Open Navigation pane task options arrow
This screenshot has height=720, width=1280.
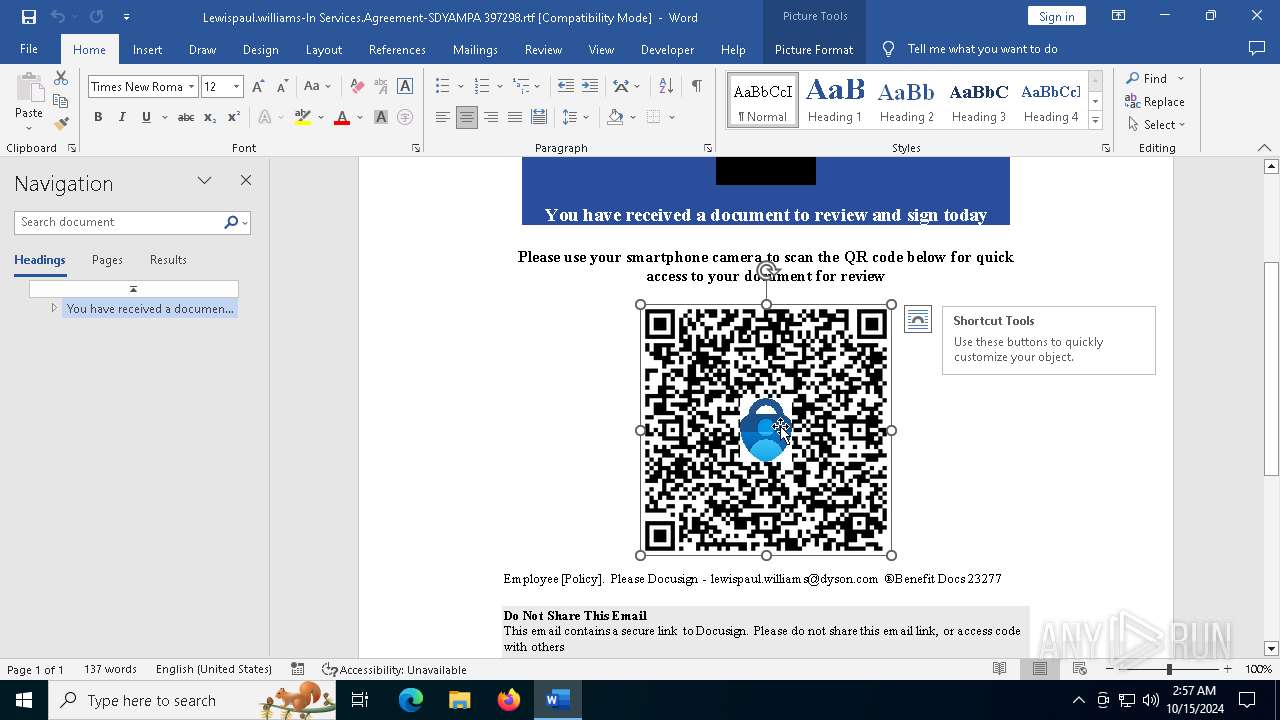click(x=204, y=181)
